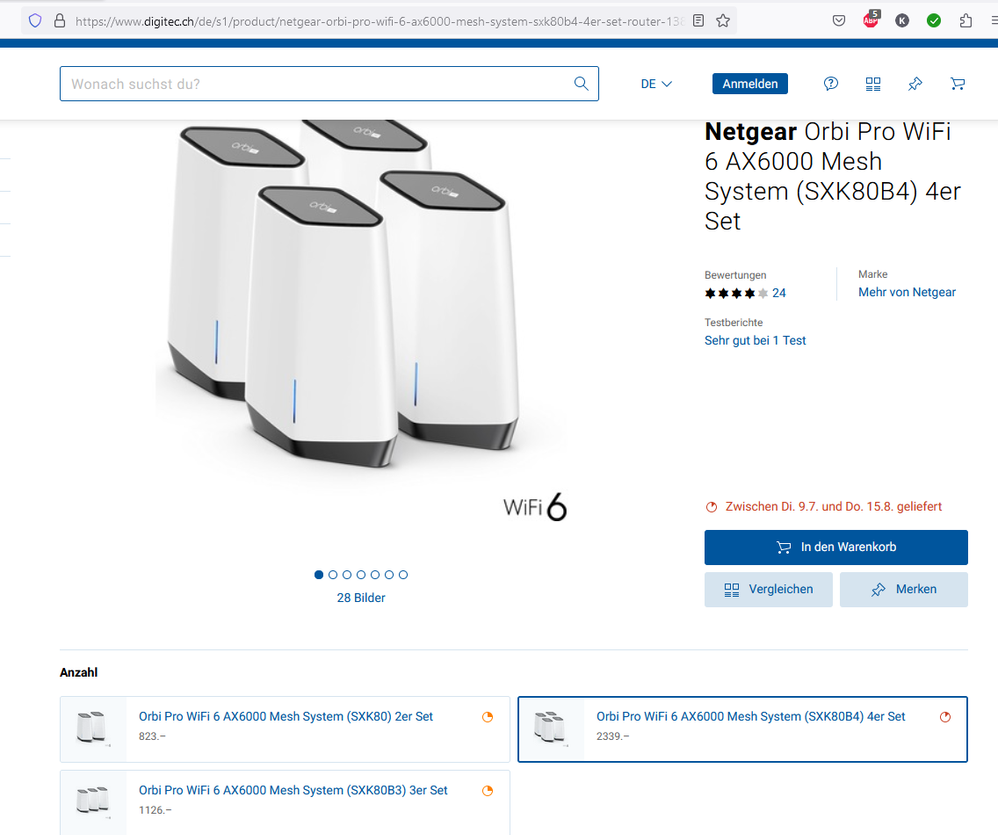
Task: Click the 4er Set thumbnail image
Action: [551, 729]
